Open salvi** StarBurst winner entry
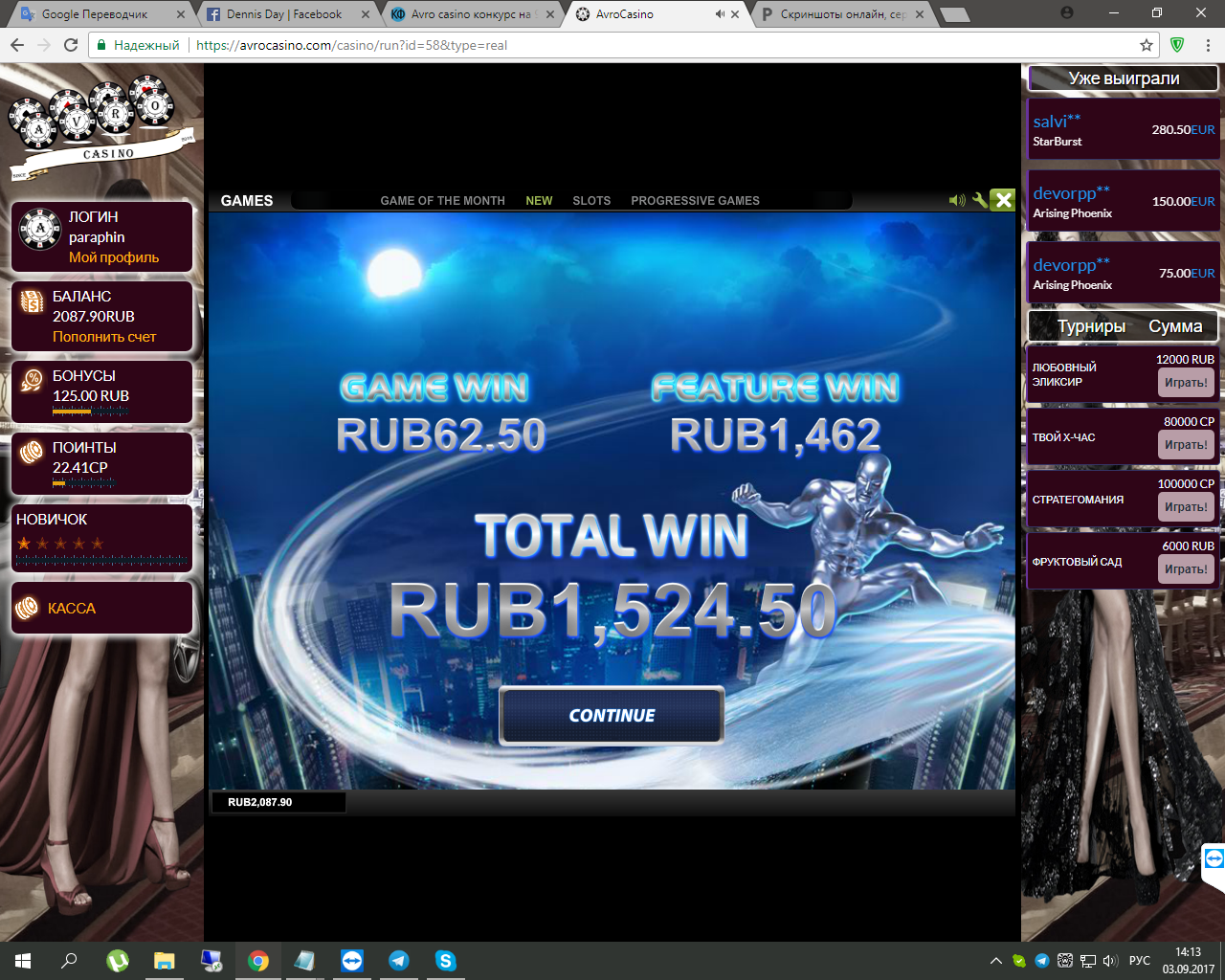Viewport: 1225px width, 980px height. 1124,129
